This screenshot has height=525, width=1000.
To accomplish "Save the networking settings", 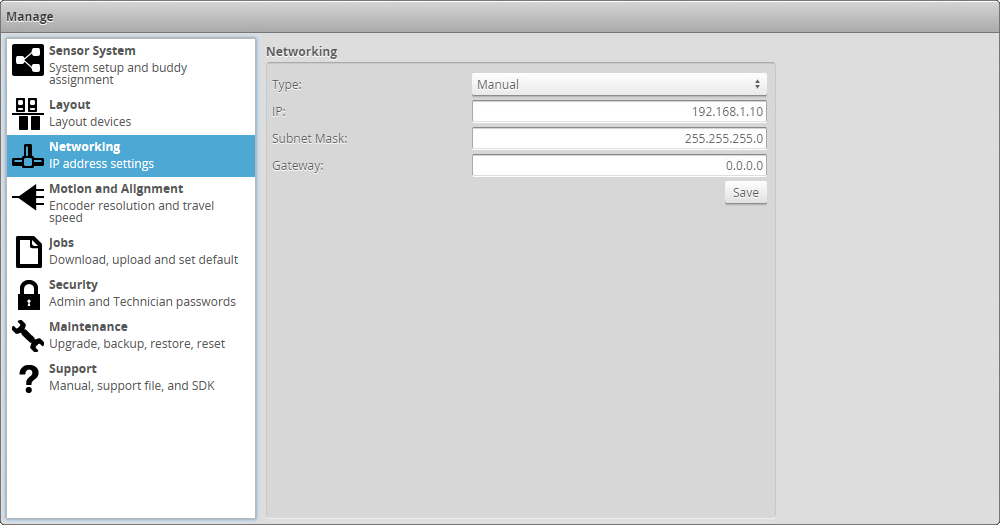I will coord(745,192).
